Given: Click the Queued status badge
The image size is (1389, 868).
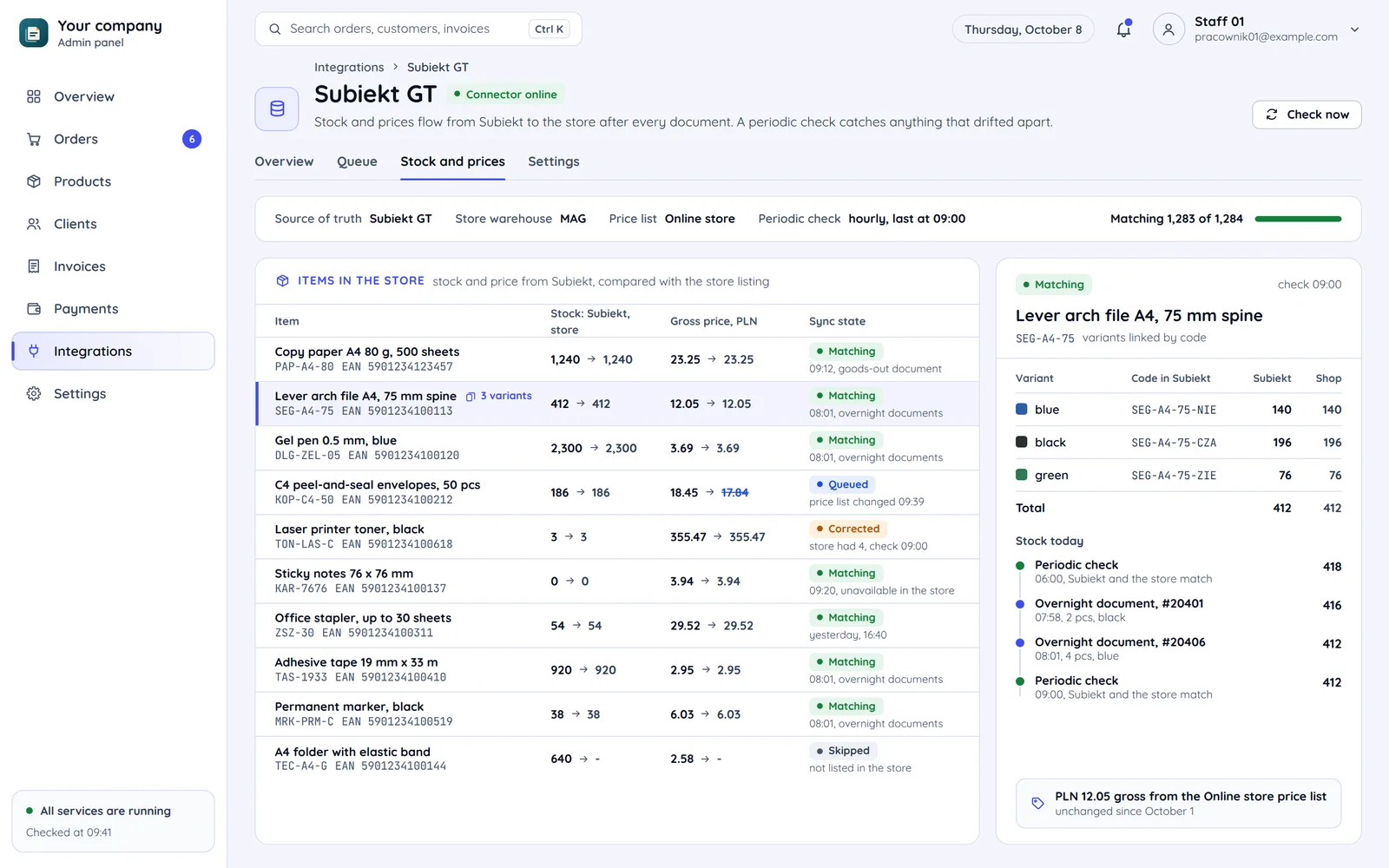Looking at the screenshot, I should point(842,484).
